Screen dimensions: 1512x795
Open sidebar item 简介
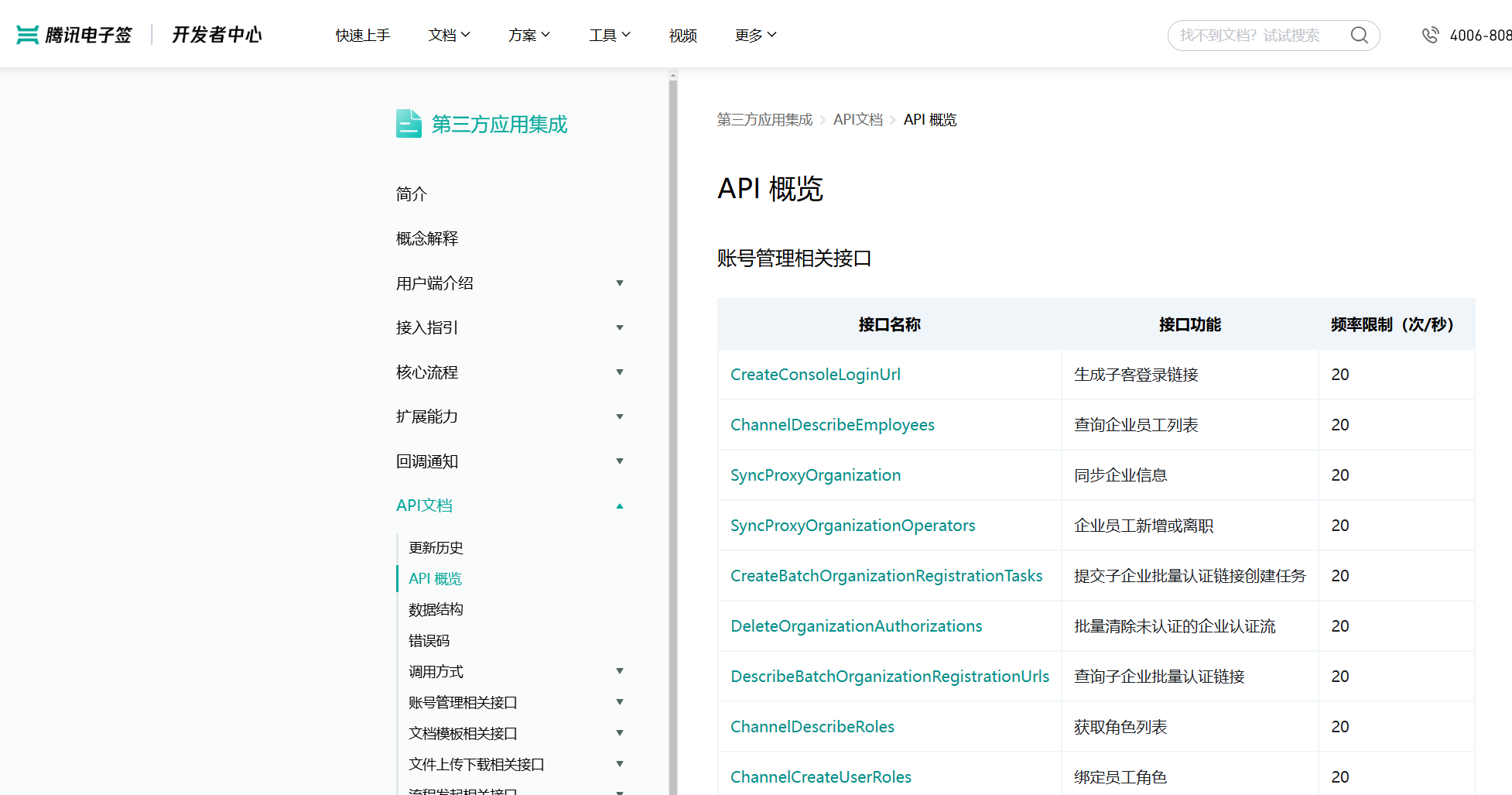pos(412,194)
